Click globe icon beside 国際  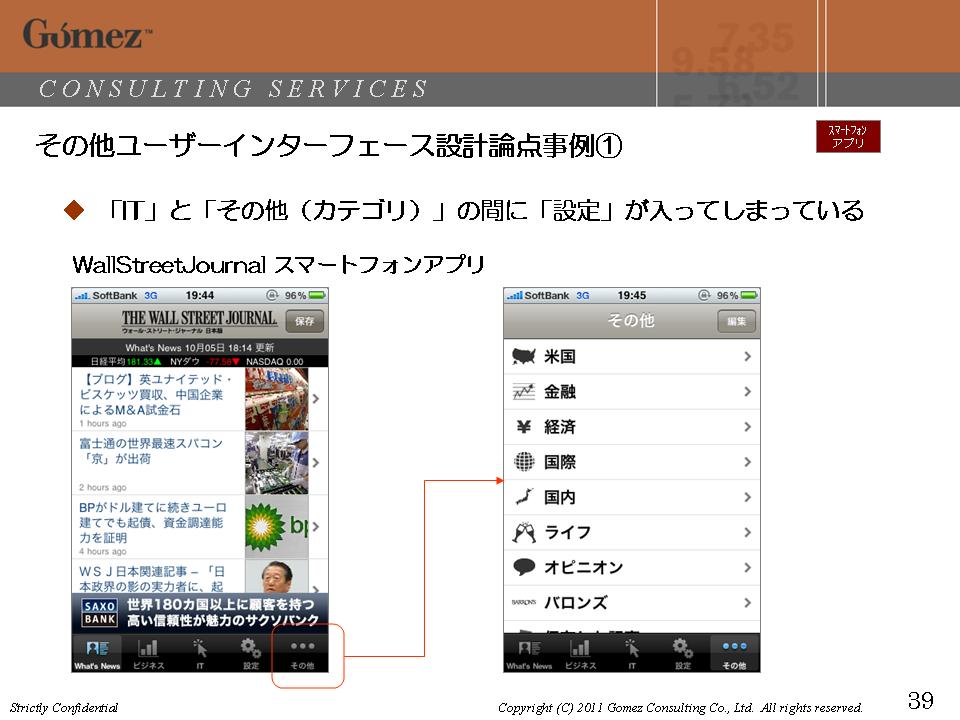(x=523, y=462)
